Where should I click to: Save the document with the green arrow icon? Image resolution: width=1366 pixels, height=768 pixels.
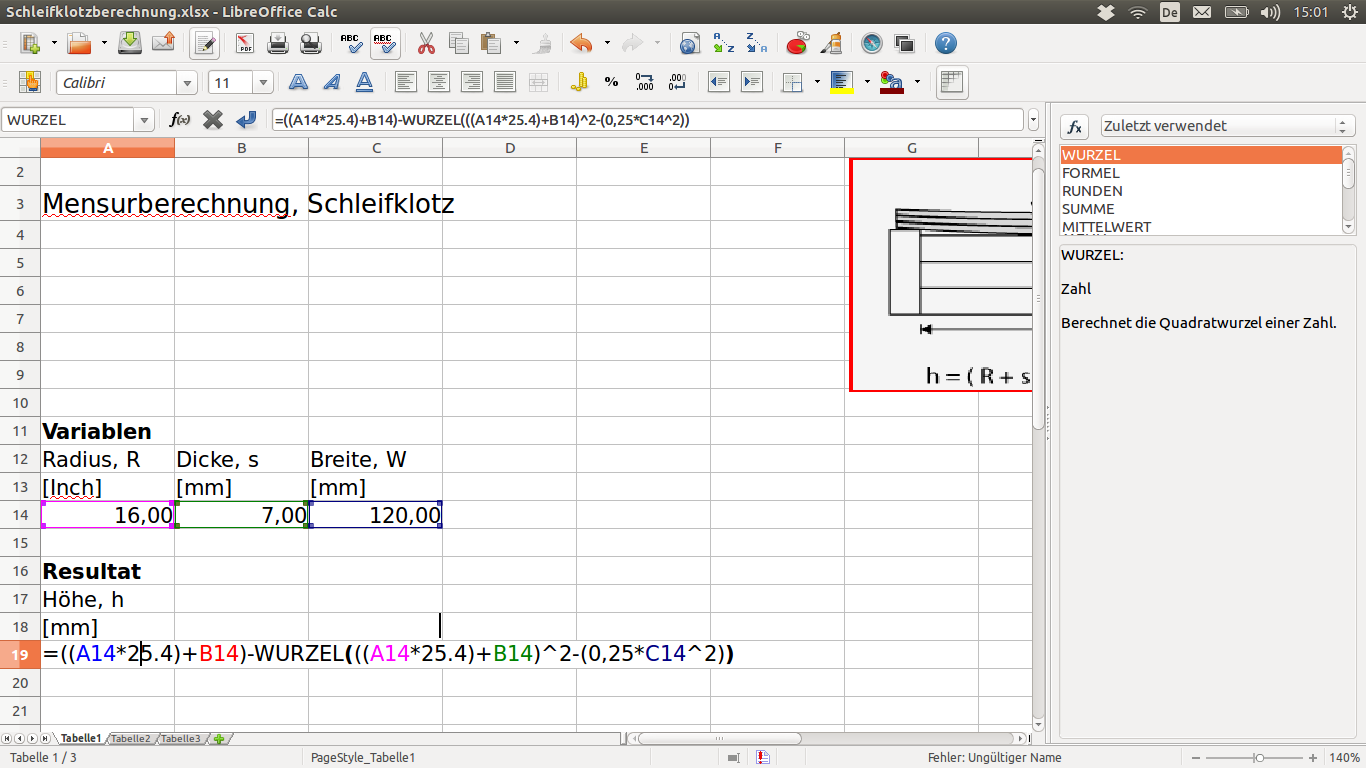click(x=130, y=44)
